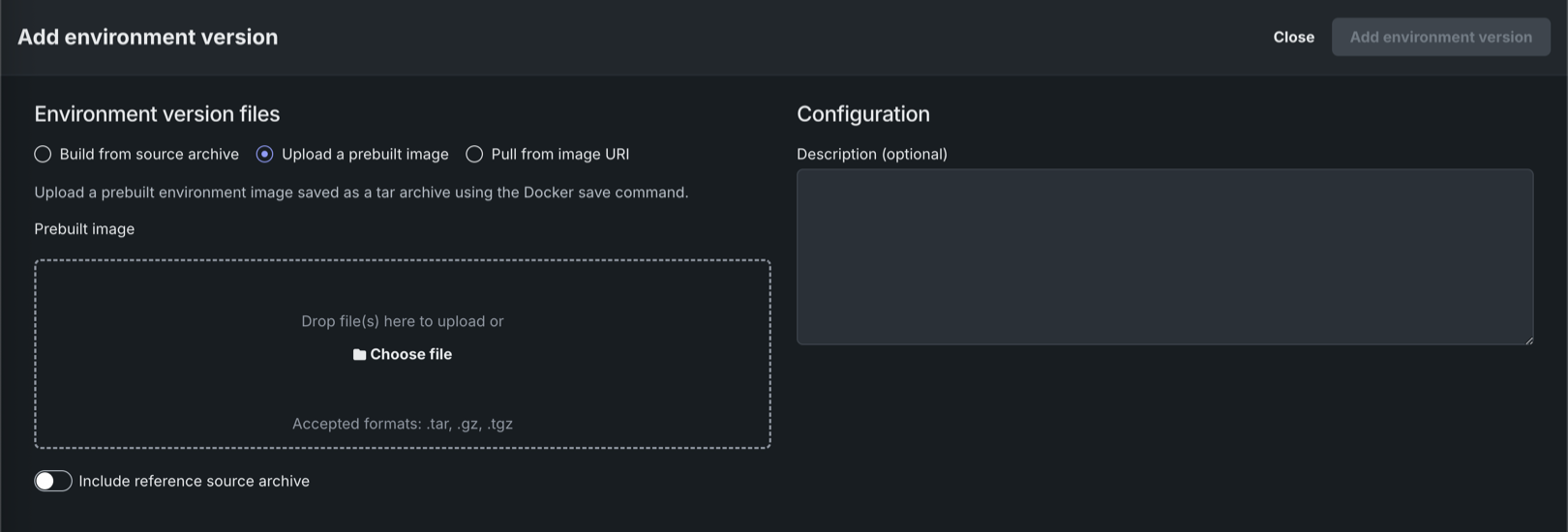Viewport: 1568px width, 532px height.
Task: Click the 'Accepted formats: .tar, .gz, .tgz' text
Action: pos(402,424)
